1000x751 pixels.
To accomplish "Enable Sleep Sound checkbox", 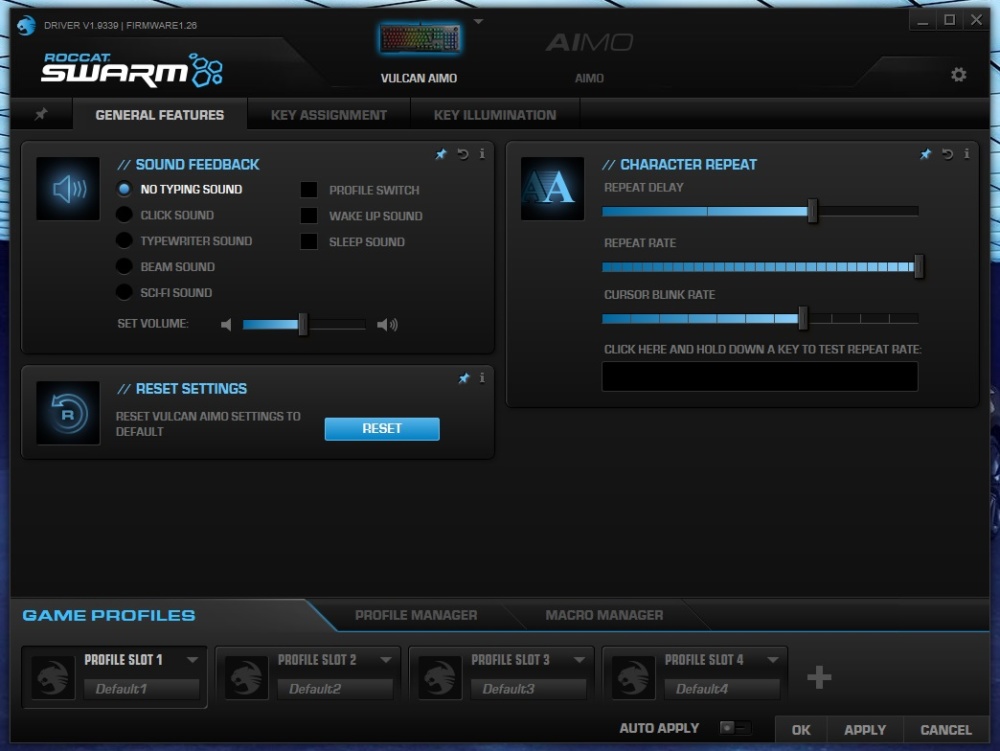I will [x=309, y=242].
